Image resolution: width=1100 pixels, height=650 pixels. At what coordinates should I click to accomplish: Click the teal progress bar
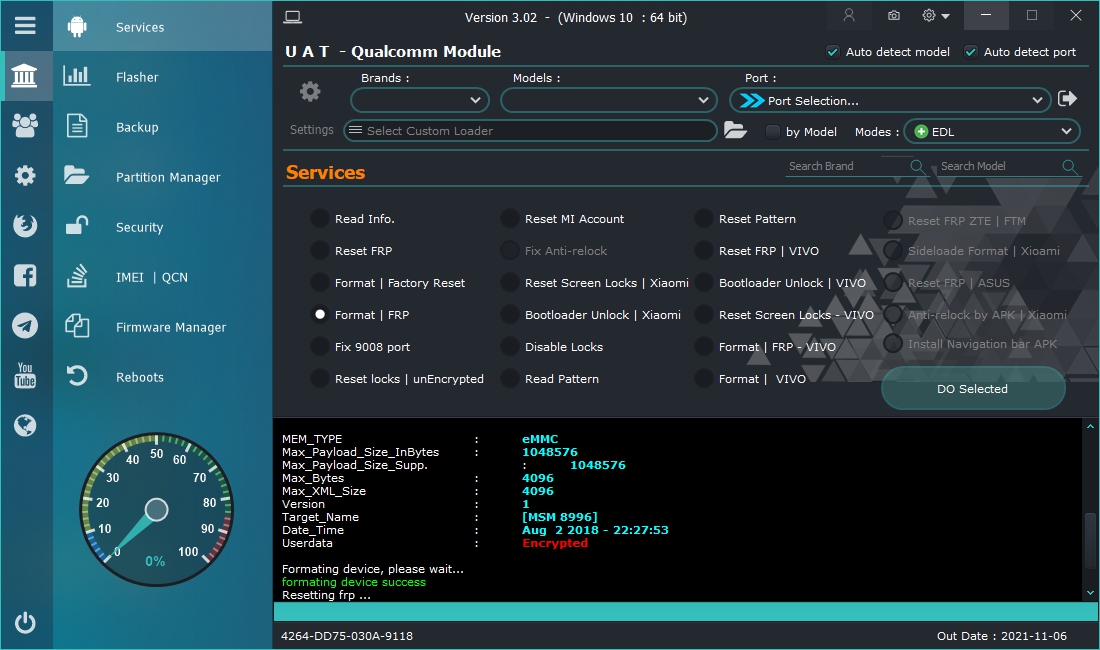685,611
